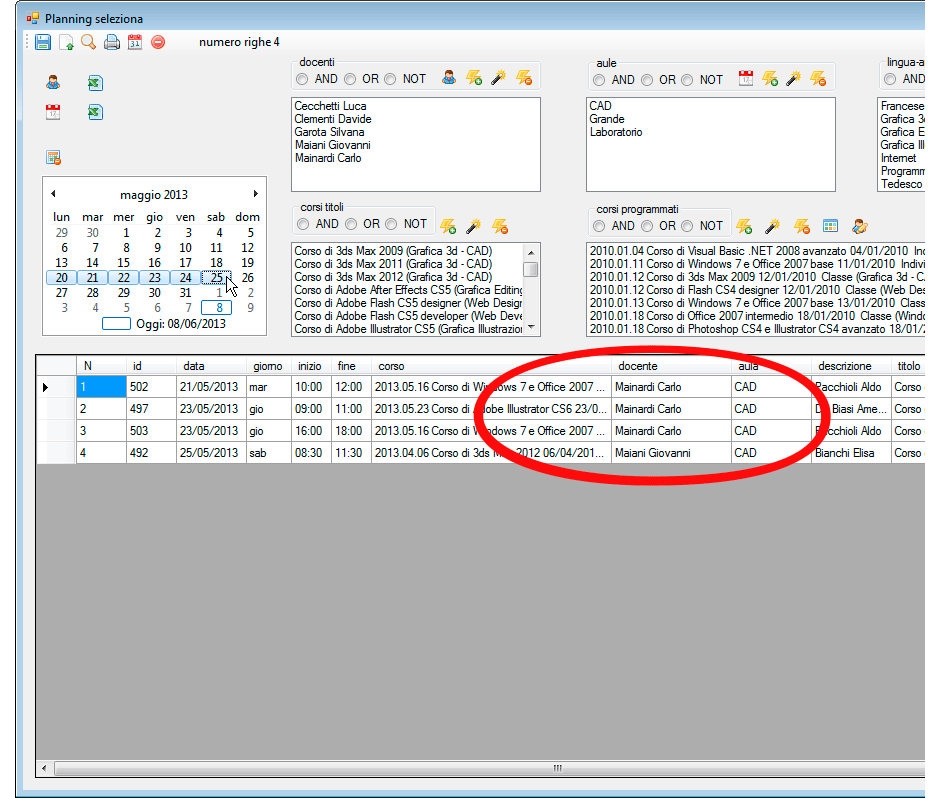940x798 pixels.
Task: Select Corso di Adobe After Effects CS5 title
Action: pyautogui.click(x=408, y=290)
